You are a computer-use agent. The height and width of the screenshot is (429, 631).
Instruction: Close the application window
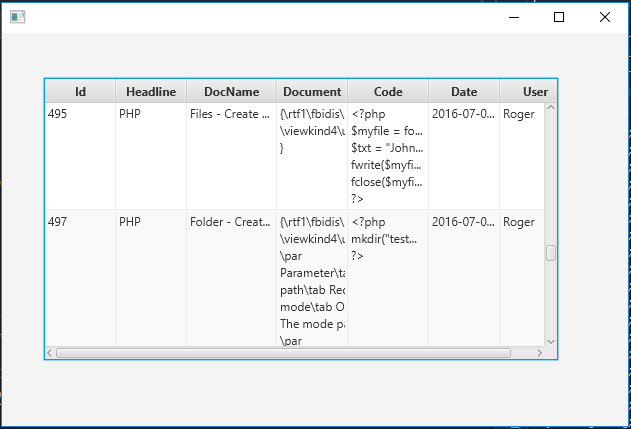point(605,17)
